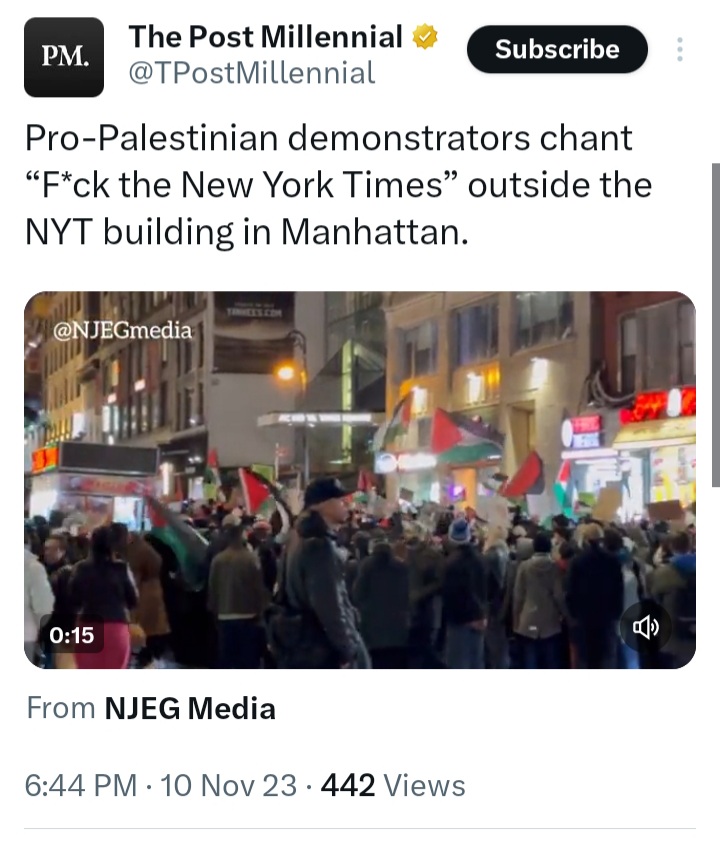This screenshot has height=846, width=720.
Task: Click the PM. logo text
Action: pos(65,56)
